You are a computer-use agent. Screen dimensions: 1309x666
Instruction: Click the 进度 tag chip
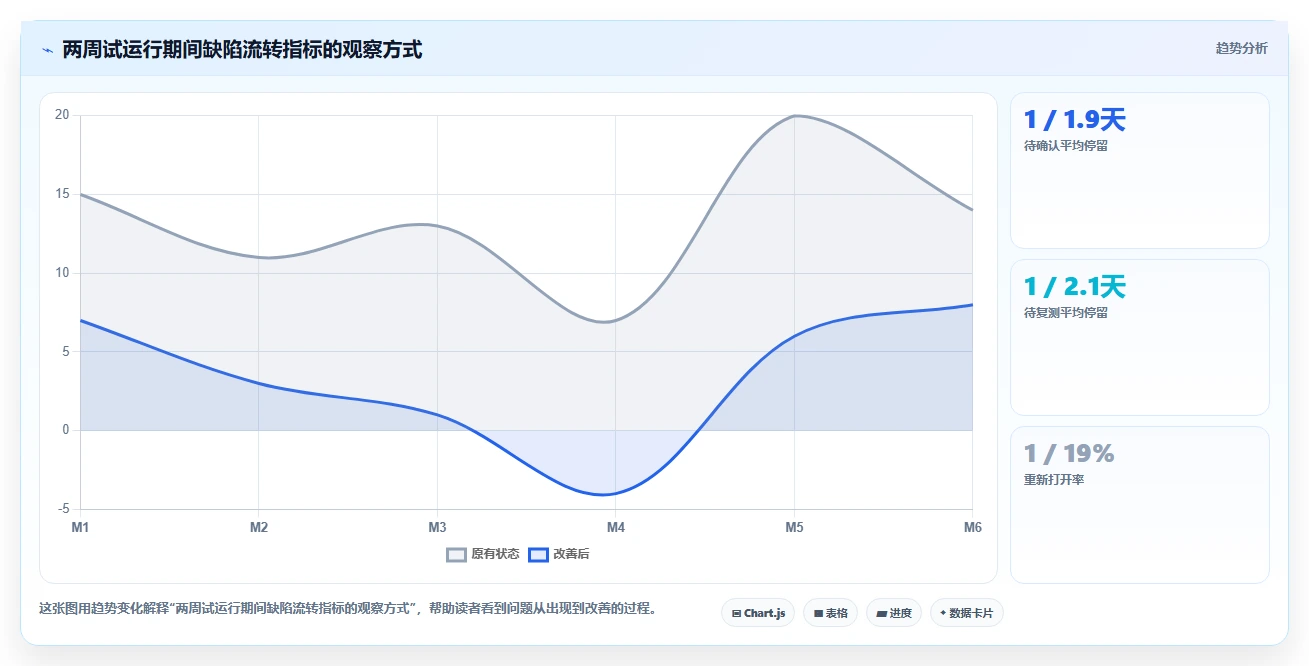(894, 613)
